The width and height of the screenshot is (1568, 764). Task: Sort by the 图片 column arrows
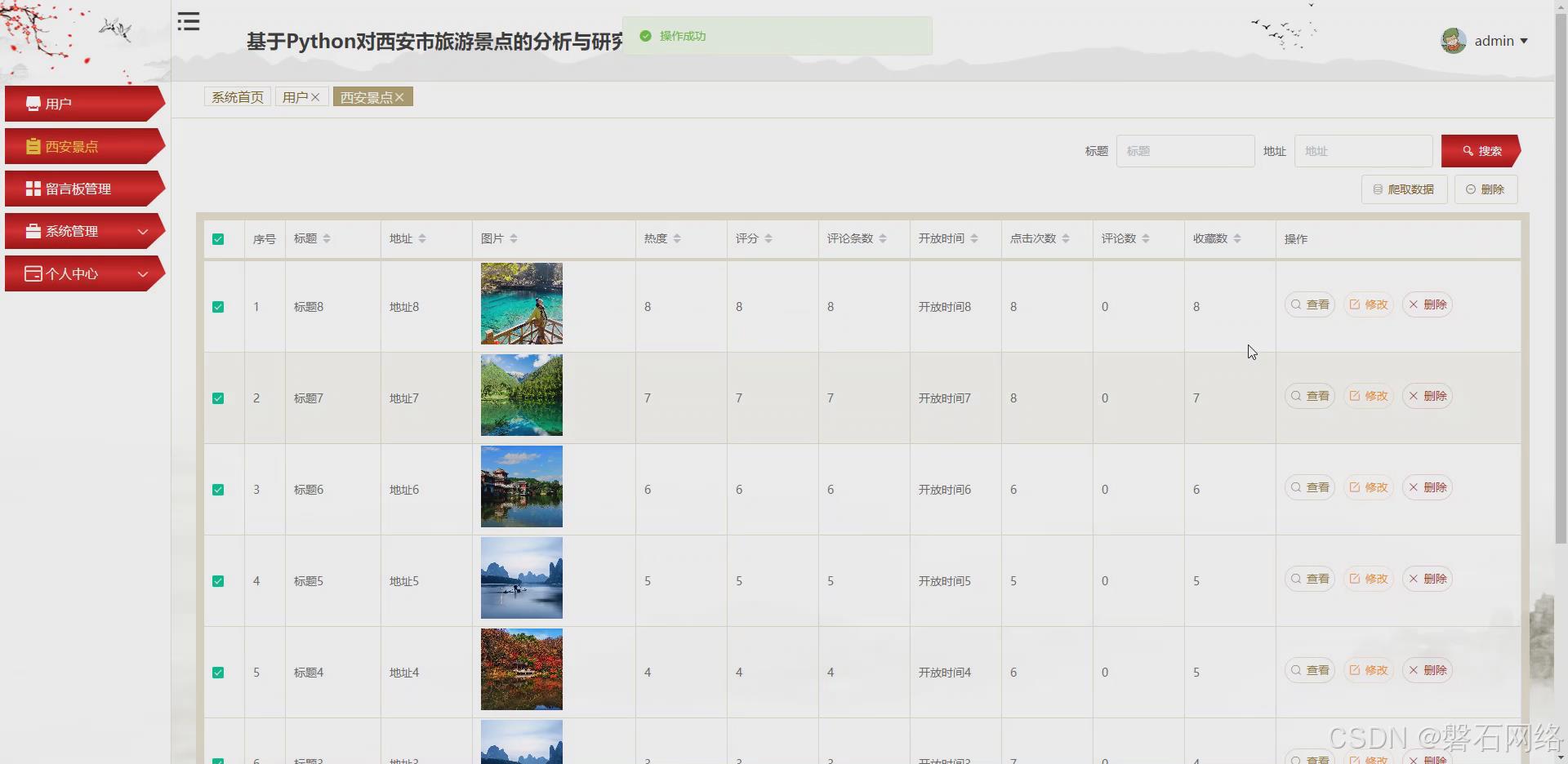pos(514,238)
